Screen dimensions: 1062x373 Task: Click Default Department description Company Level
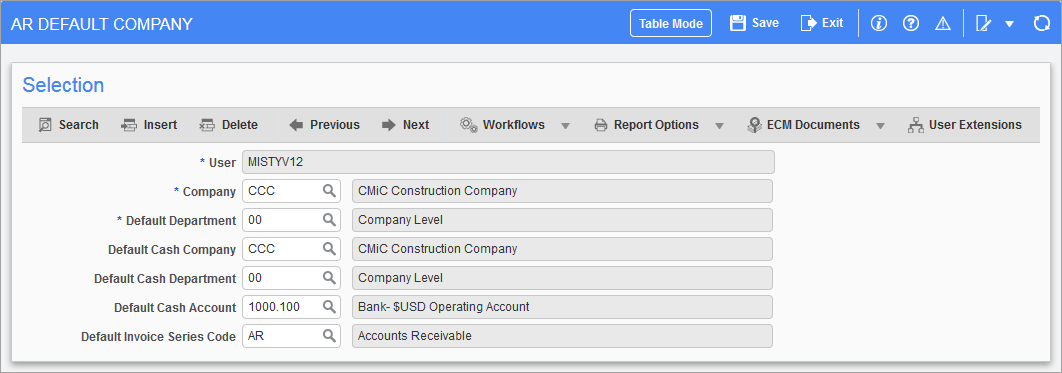(562, 220)
